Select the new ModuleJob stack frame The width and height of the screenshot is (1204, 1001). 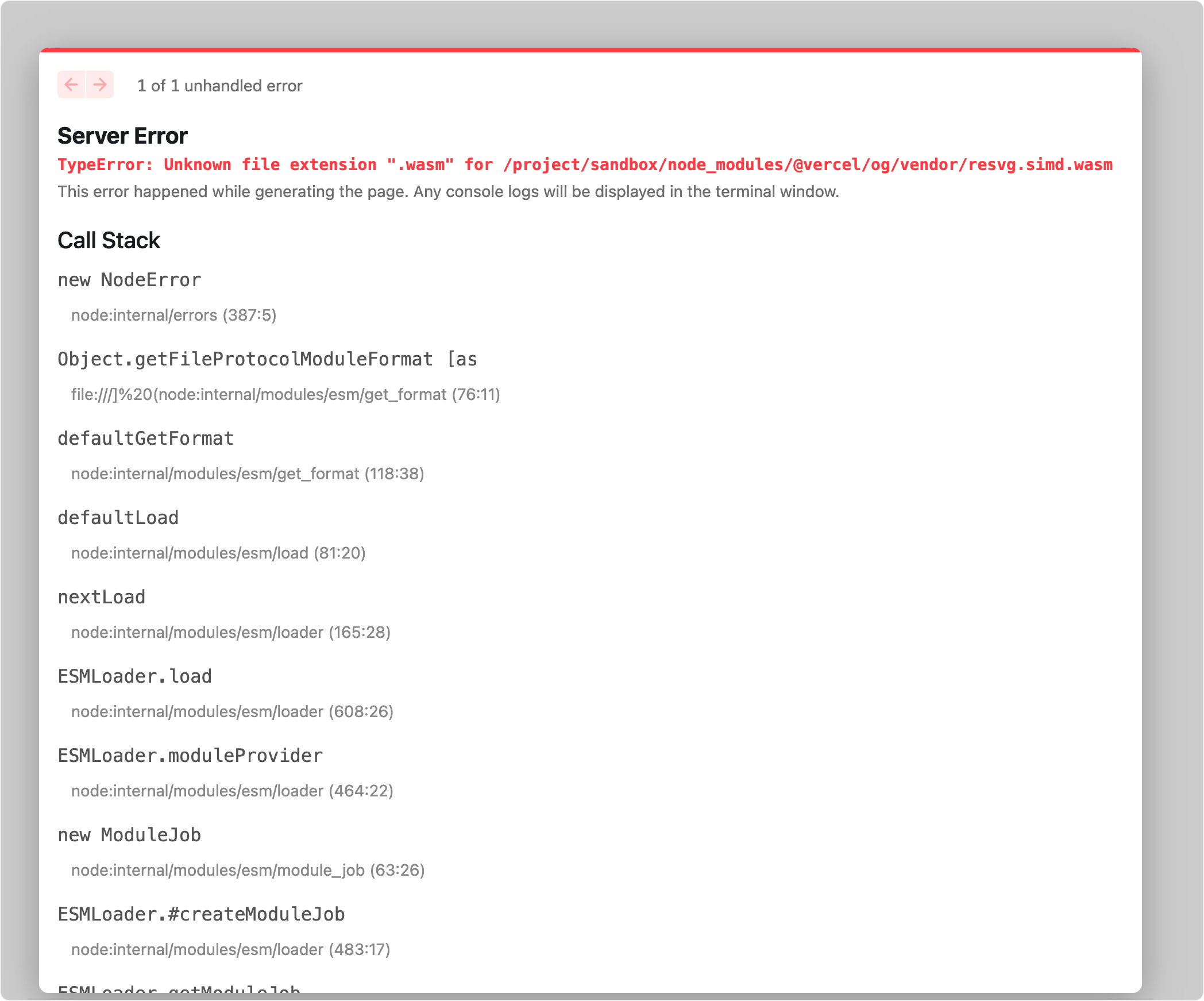pyautogui.click(x=129, y=835)
